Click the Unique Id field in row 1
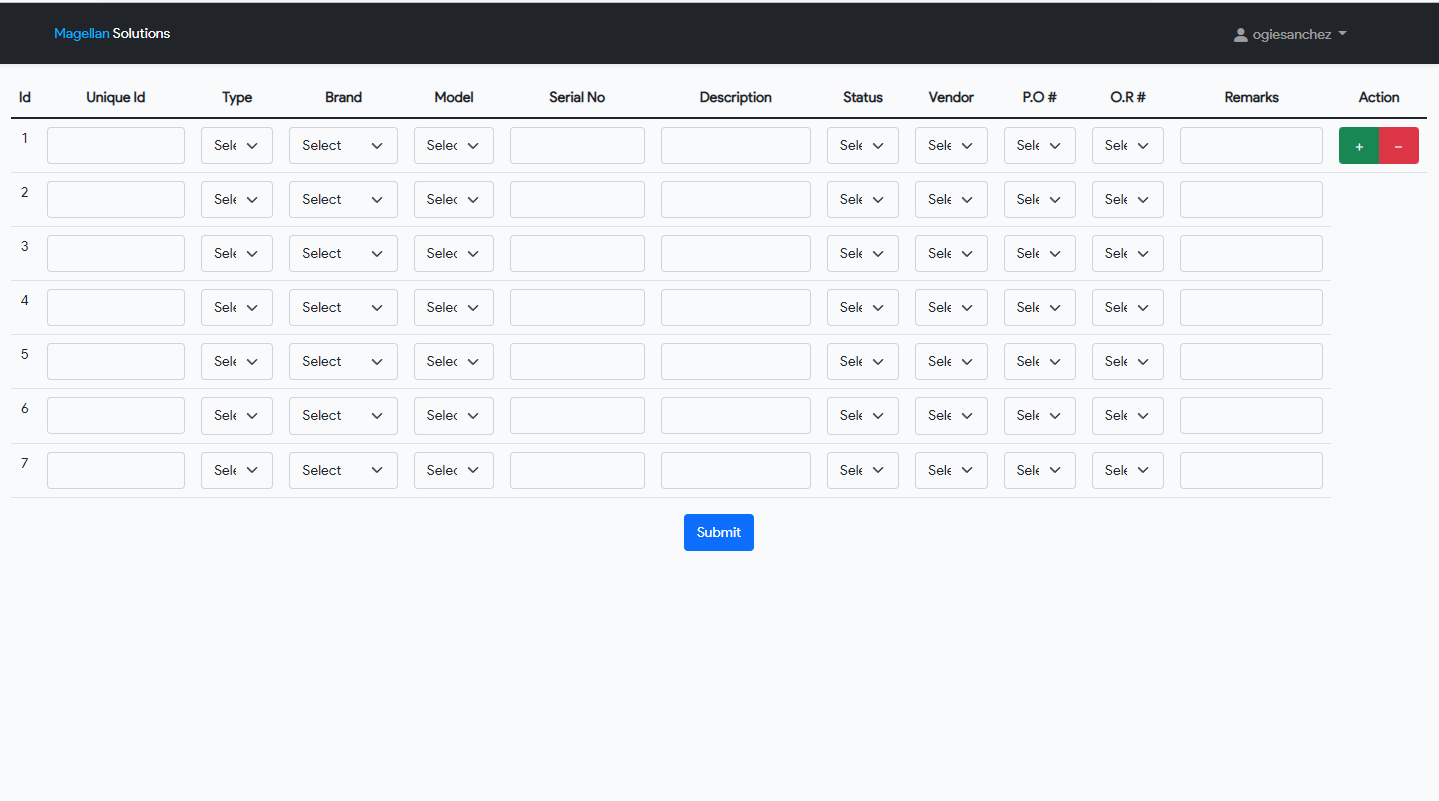Screen dimensions: 1439x801 coord(115,145)
